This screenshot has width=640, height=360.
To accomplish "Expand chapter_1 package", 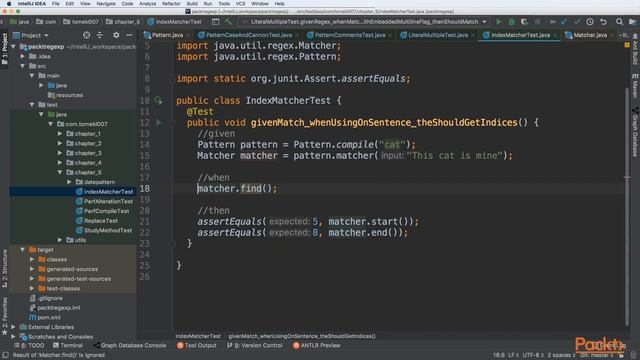I will click(x=60, y=133).
